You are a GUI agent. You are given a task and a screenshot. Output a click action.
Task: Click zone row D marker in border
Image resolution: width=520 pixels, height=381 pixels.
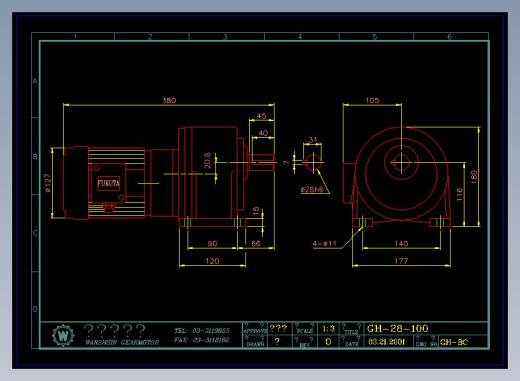click(x=35, y=309)
